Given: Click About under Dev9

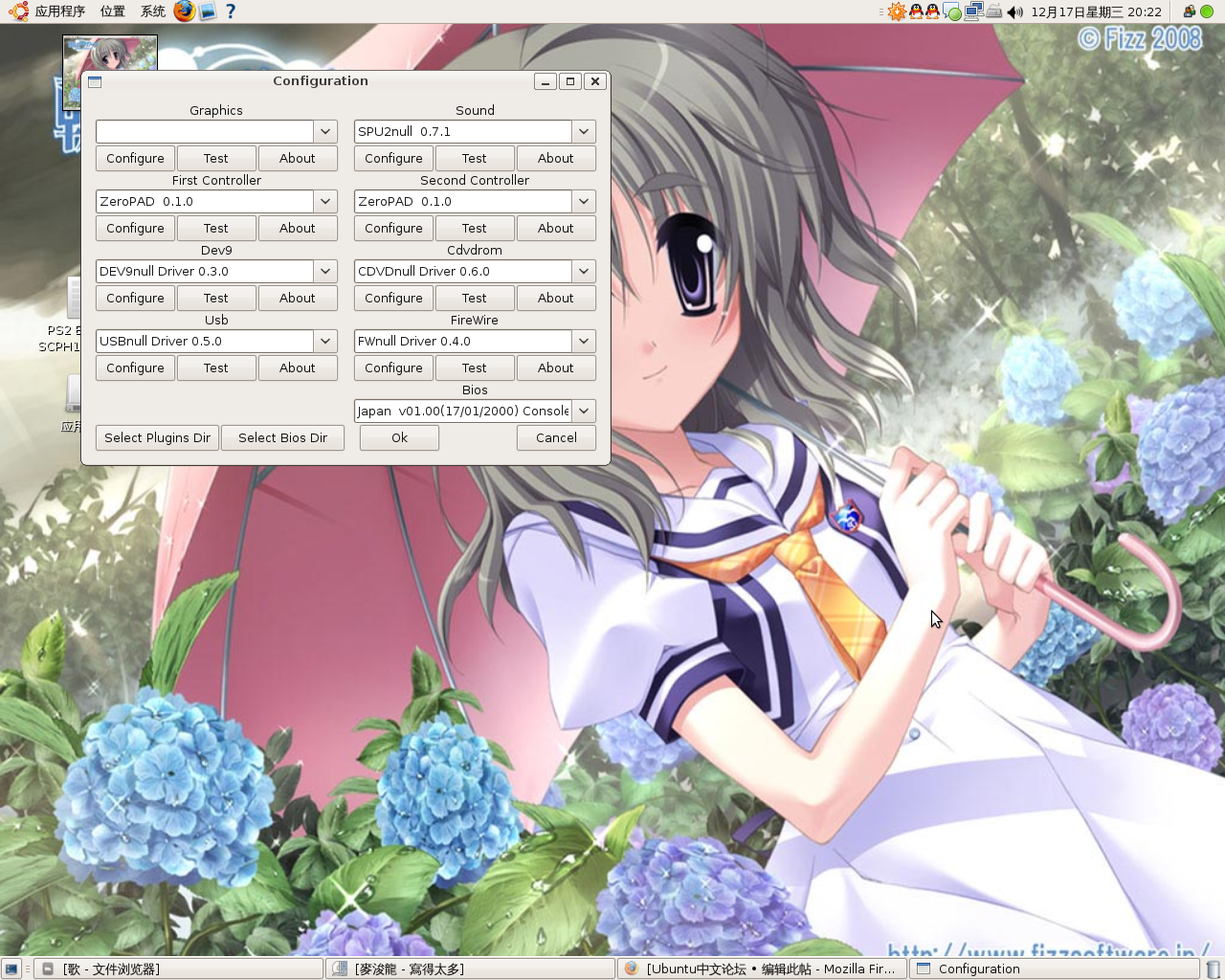Looking at the screenshot, I should tap(298, 298).
